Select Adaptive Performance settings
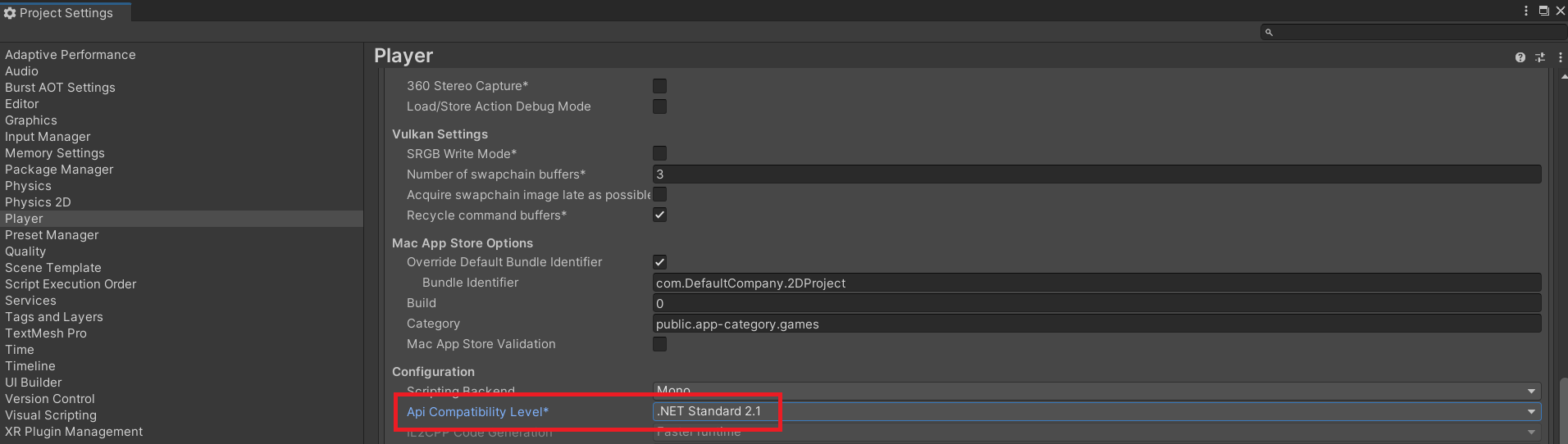Viewport: 1568px width, 444px height. (71, 55)
